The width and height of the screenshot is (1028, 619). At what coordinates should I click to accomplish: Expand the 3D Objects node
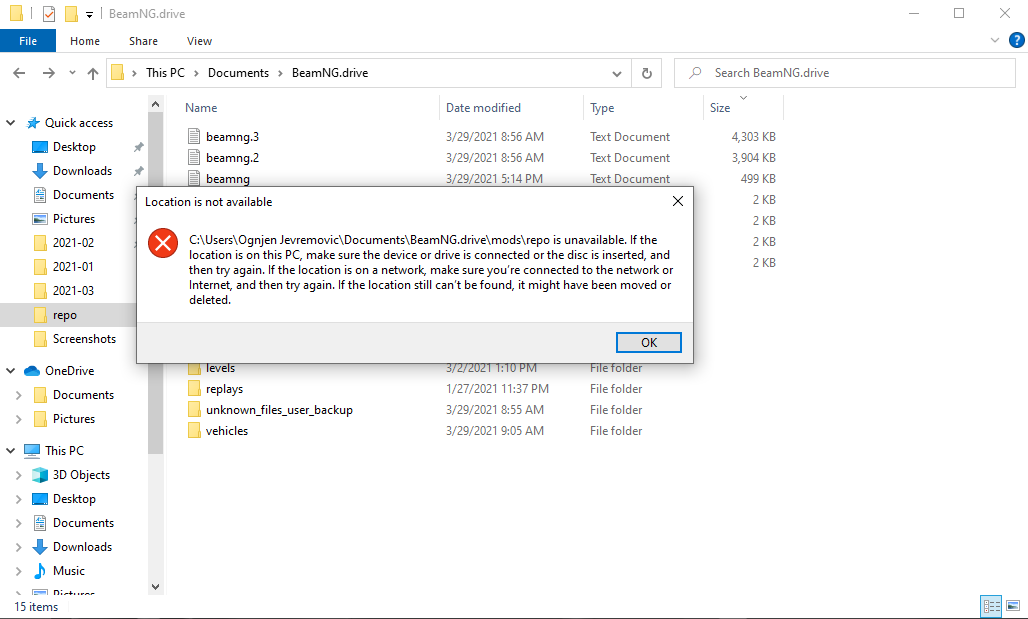19,475
